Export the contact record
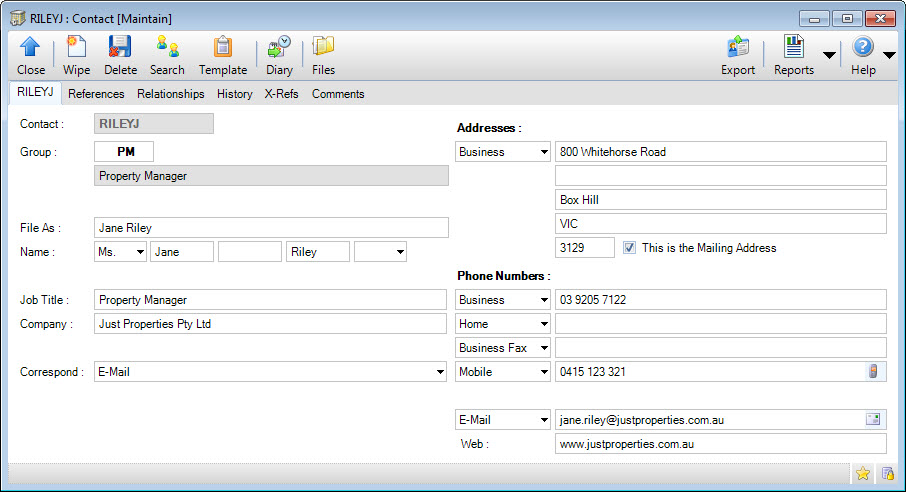The image size is (906, 492). coord(738,56)
